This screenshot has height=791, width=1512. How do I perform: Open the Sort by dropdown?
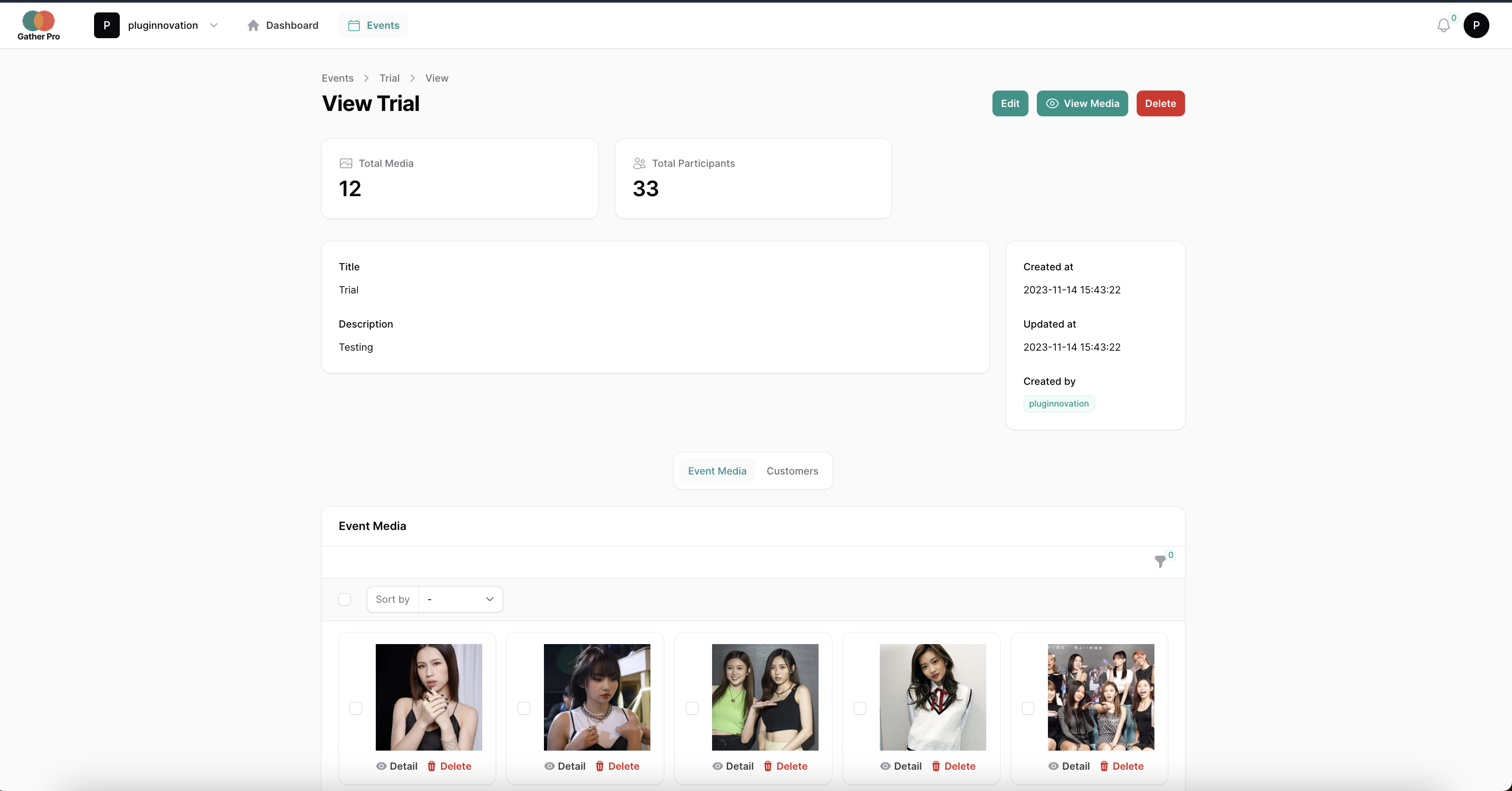460,600
